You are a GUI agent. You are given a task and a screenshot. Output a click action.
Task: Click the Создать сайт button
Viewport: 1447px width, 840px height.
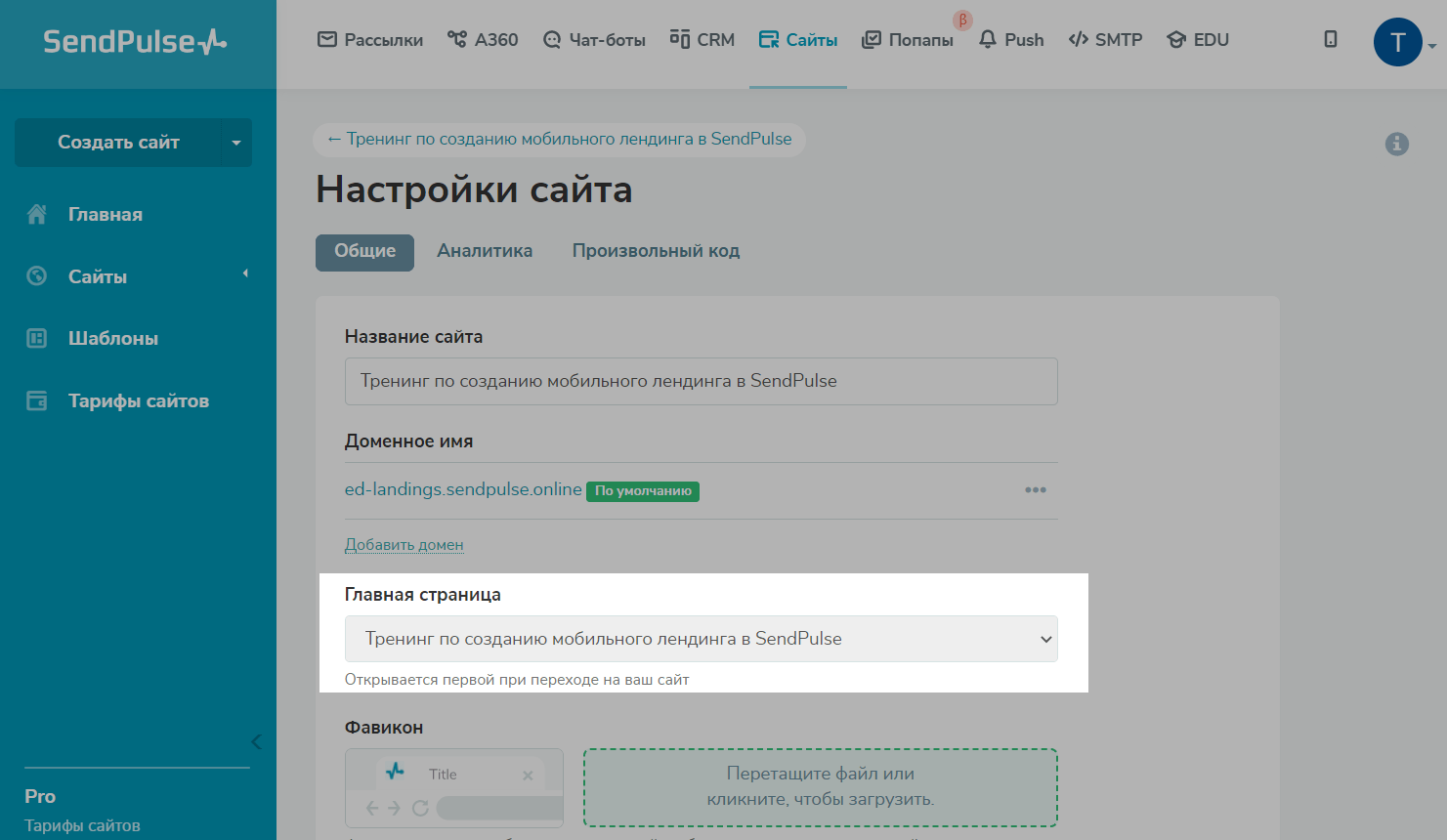click(x=118, y=143)
